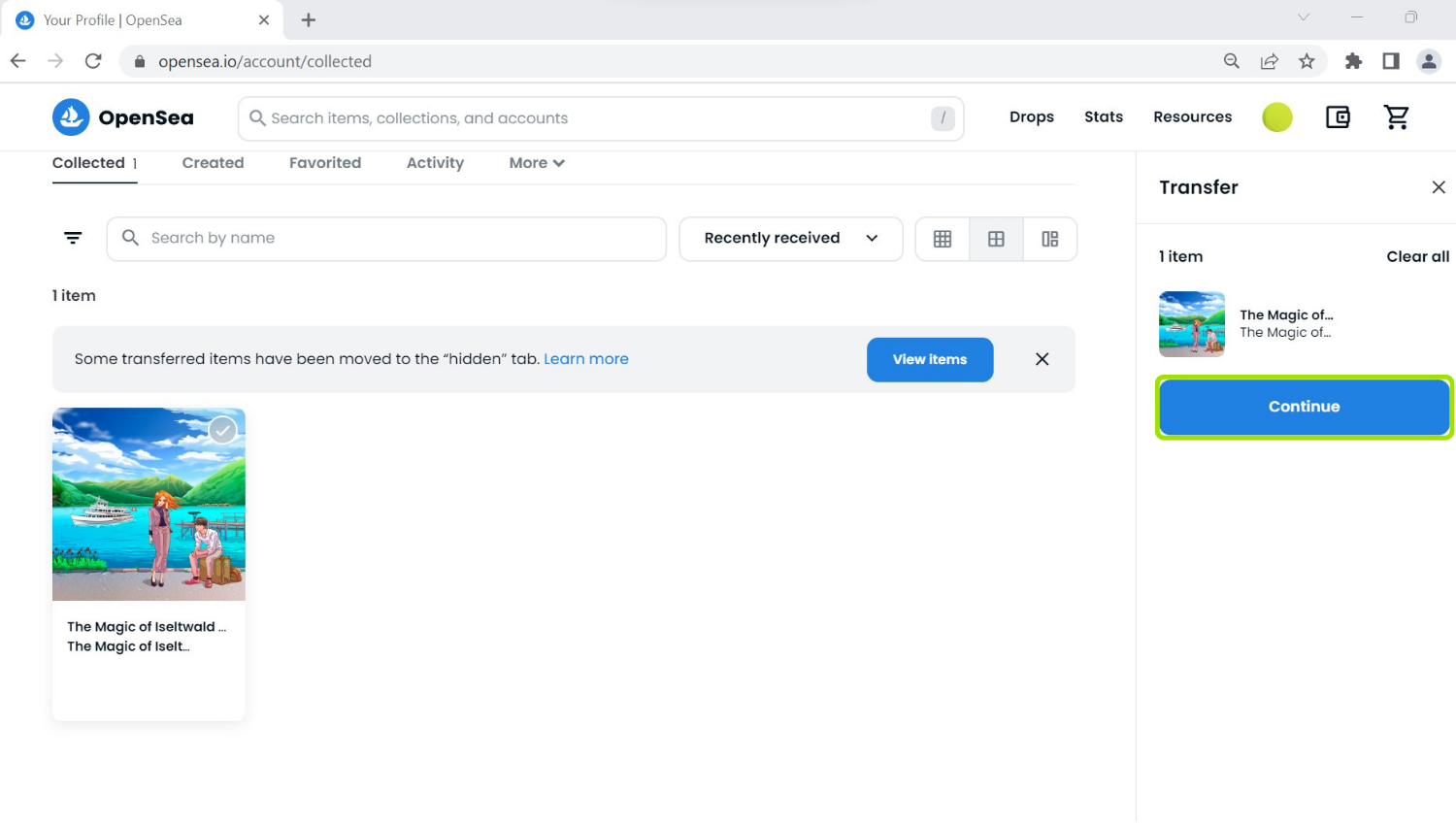
Task: Open the Magic of Iseltwald card image
Action: click(x=149, y=504)
